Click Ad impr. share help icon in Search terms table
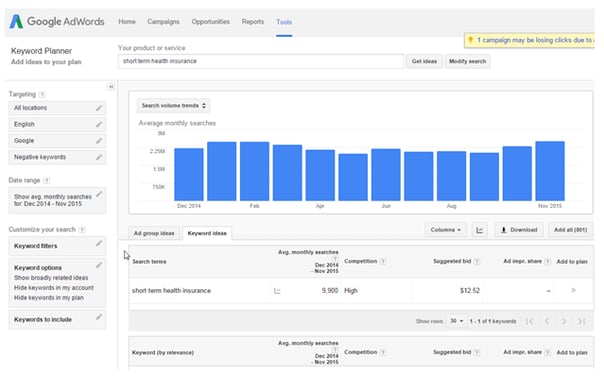 (547, 262)
